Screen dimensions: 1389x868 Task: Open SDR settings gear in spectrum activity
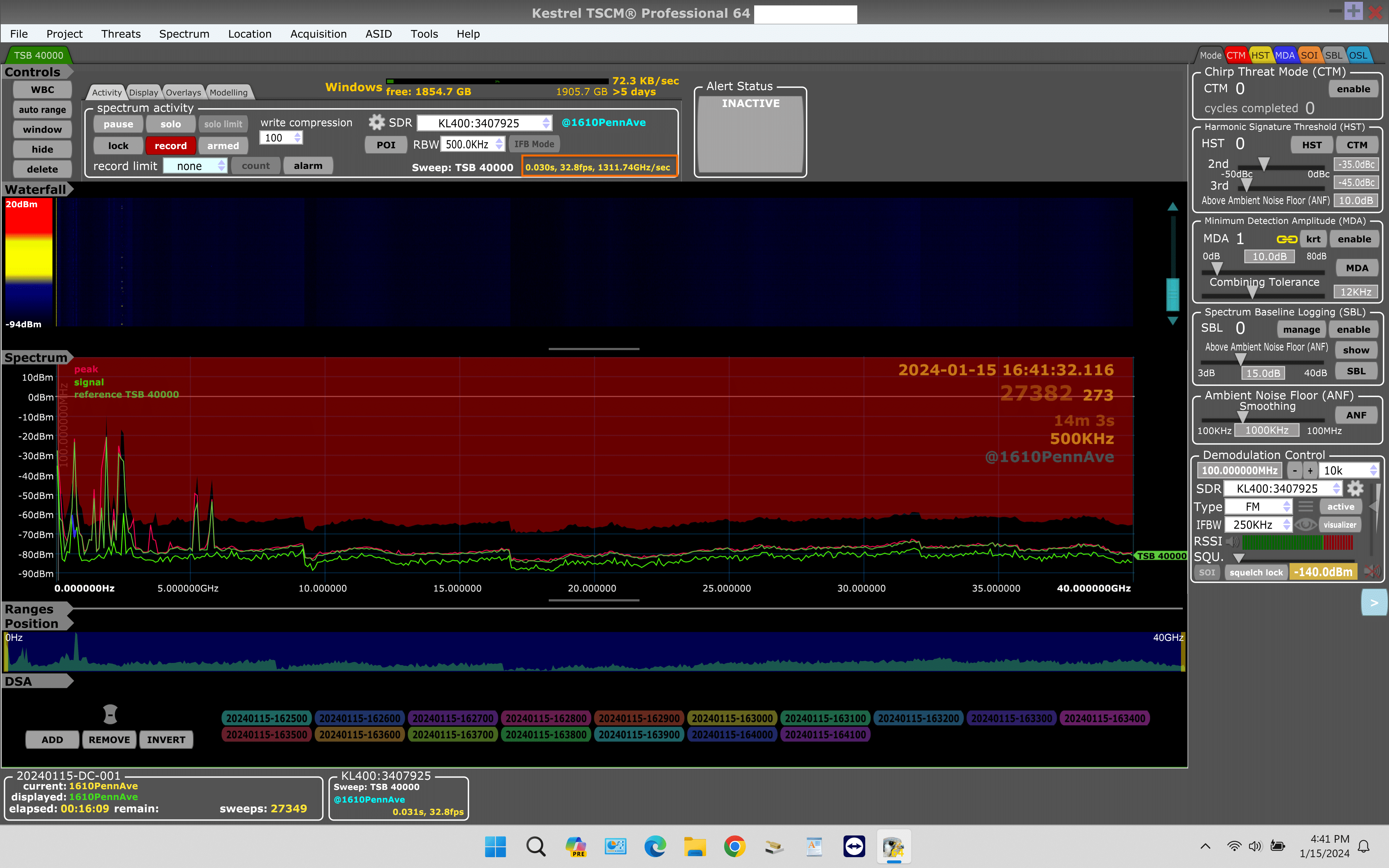click(x=376, y=122)
